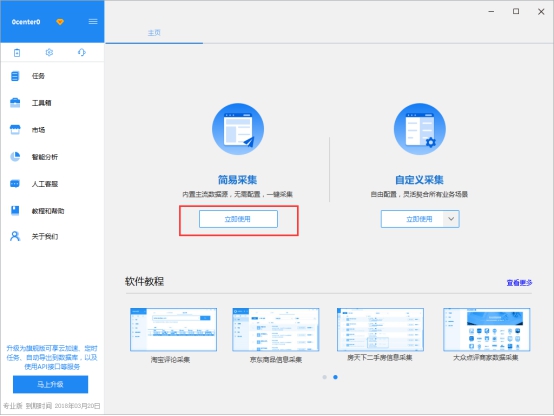Click the hamburger menu icon beside 0center0

93,22
